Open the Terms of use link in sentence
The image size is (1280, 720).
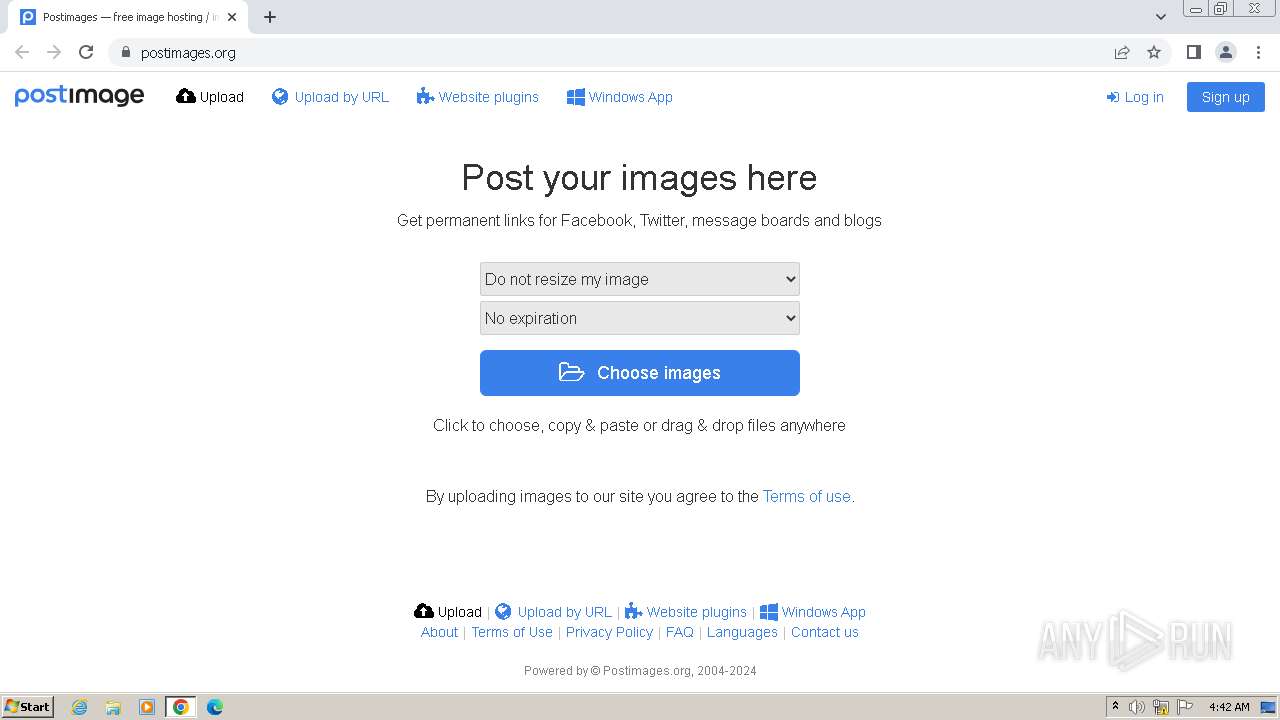806,496
